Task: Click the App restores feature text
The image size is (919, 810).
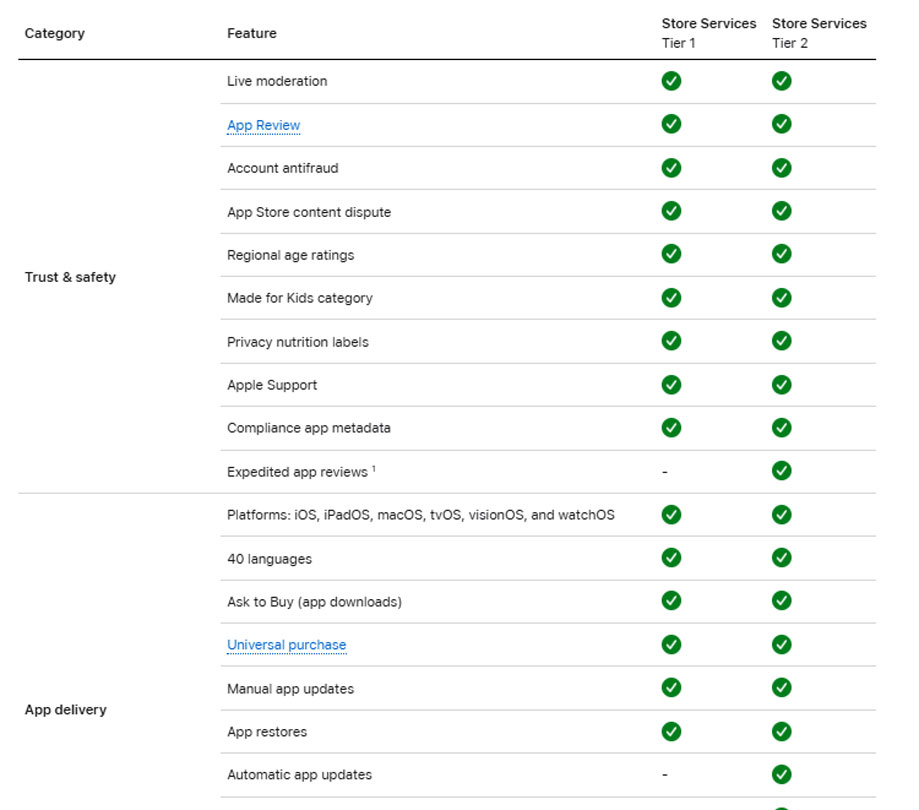Action: click(x=267, y=732)
